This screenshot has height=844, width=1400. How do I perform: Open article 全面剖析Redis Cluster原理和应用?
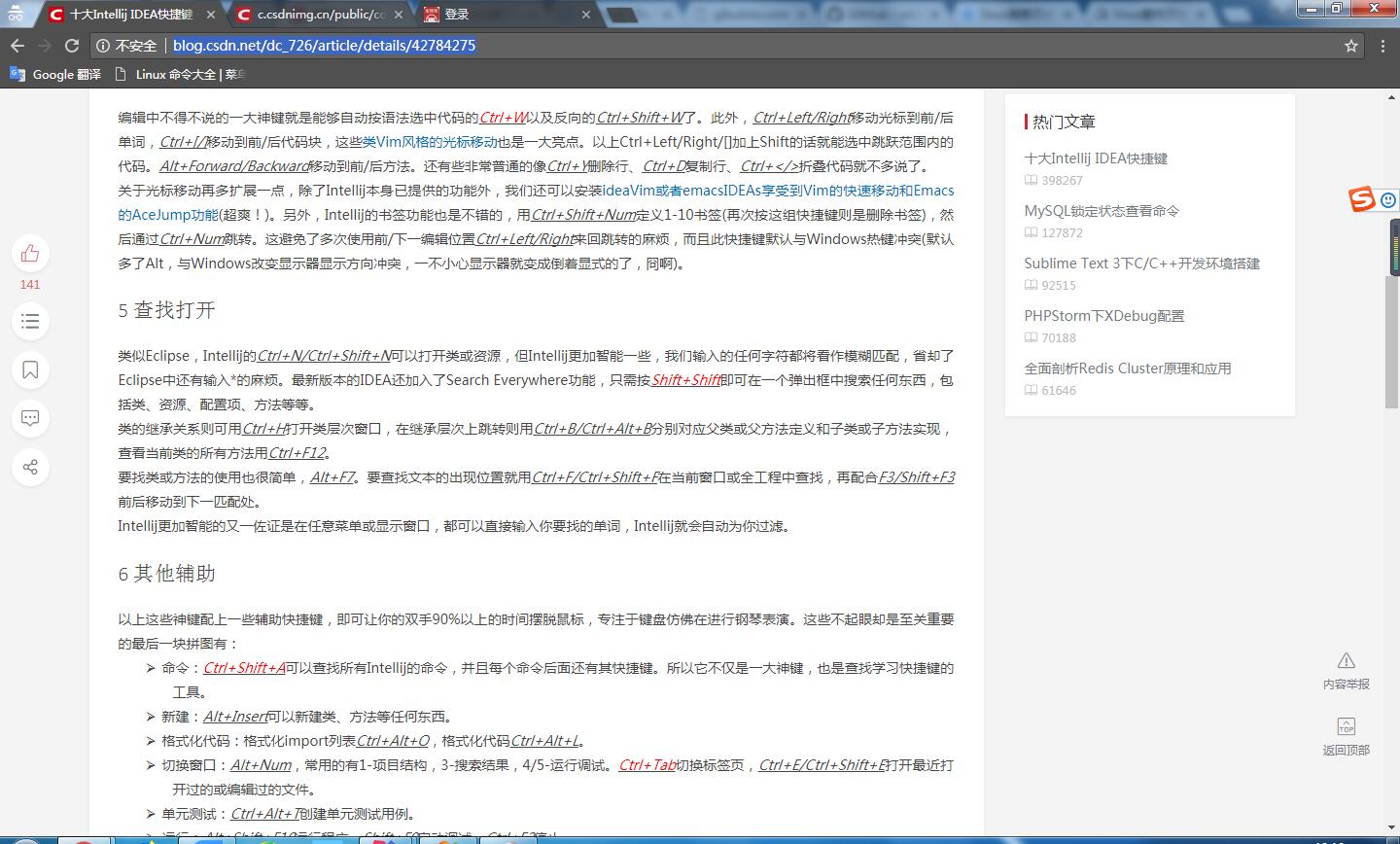coord(1128,369)
